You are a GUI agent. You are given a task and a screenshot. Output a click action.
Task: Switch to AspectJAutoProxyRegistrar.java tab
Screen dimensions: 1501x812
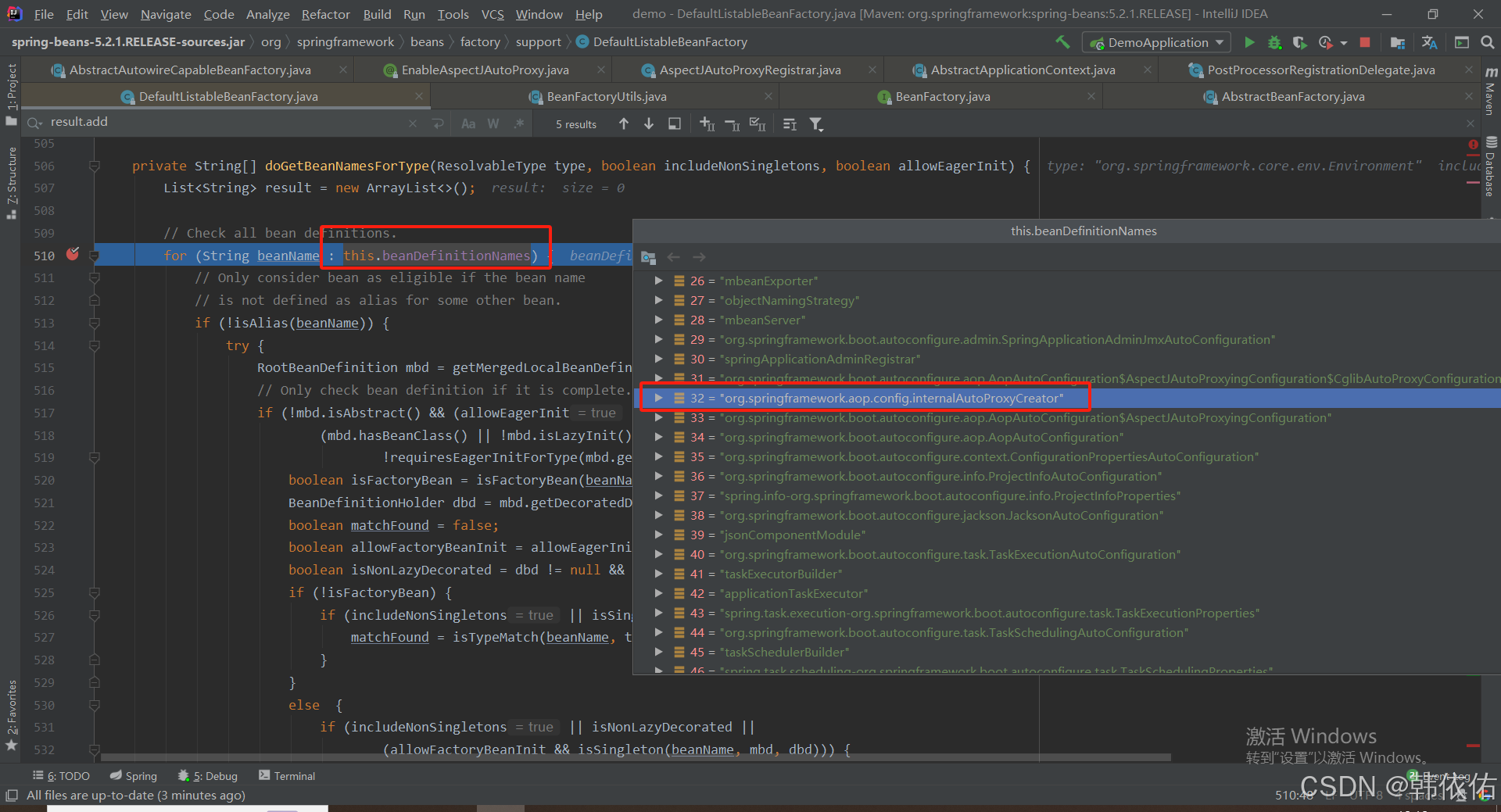pos(750,70)
